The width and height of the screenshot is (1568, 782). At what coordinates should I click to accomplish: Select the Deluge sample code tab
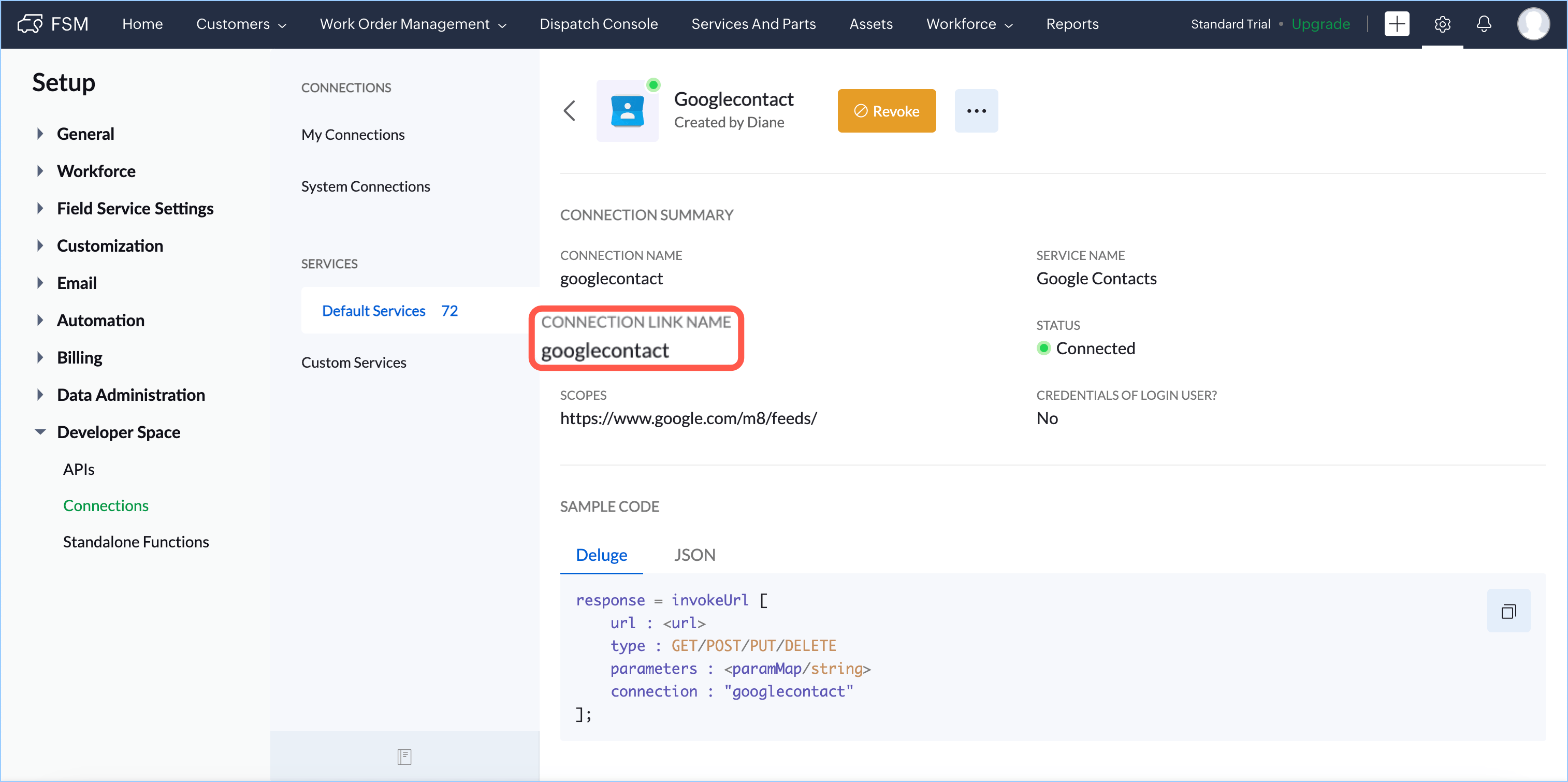pos(601,555)
